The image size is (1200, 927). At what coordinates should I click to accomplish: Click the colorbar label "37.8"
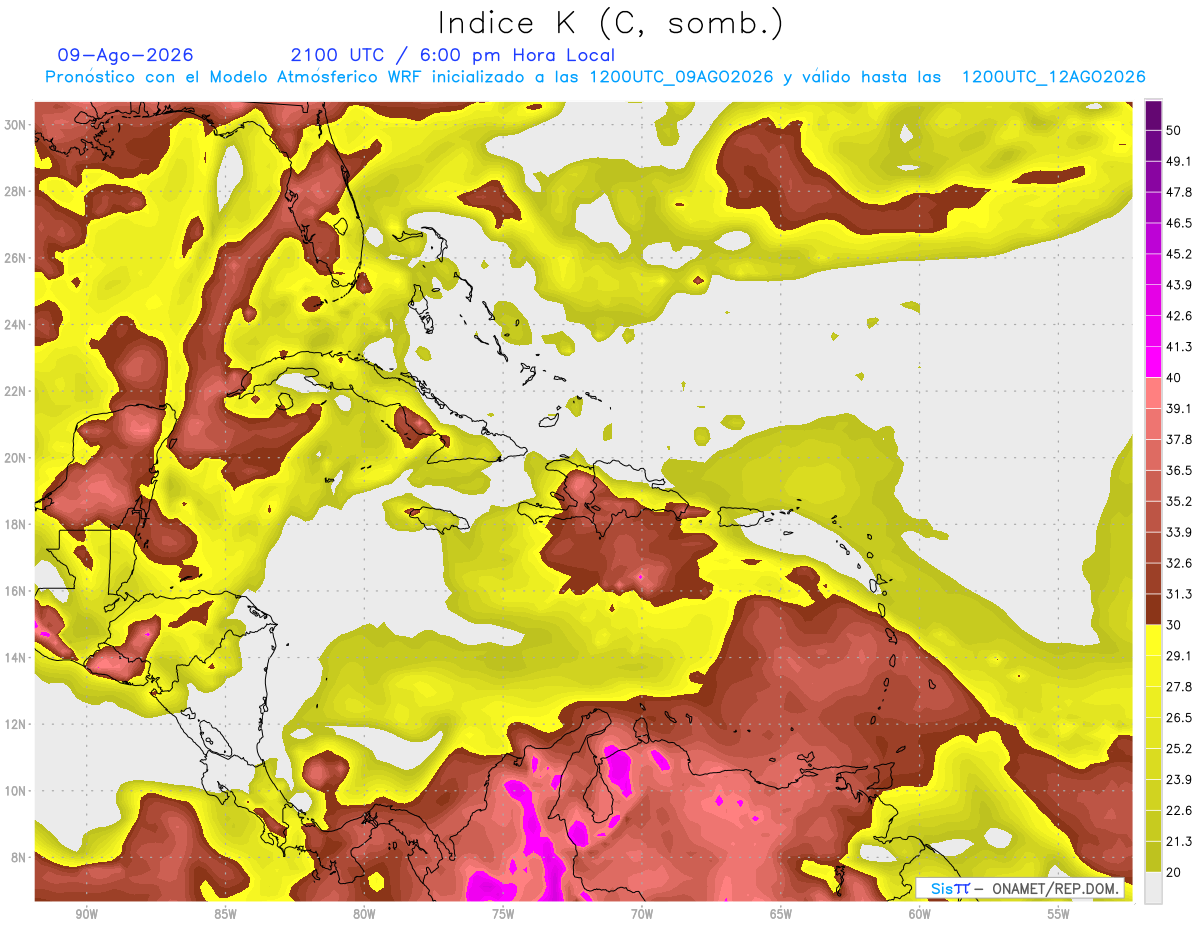point(1178,440)
